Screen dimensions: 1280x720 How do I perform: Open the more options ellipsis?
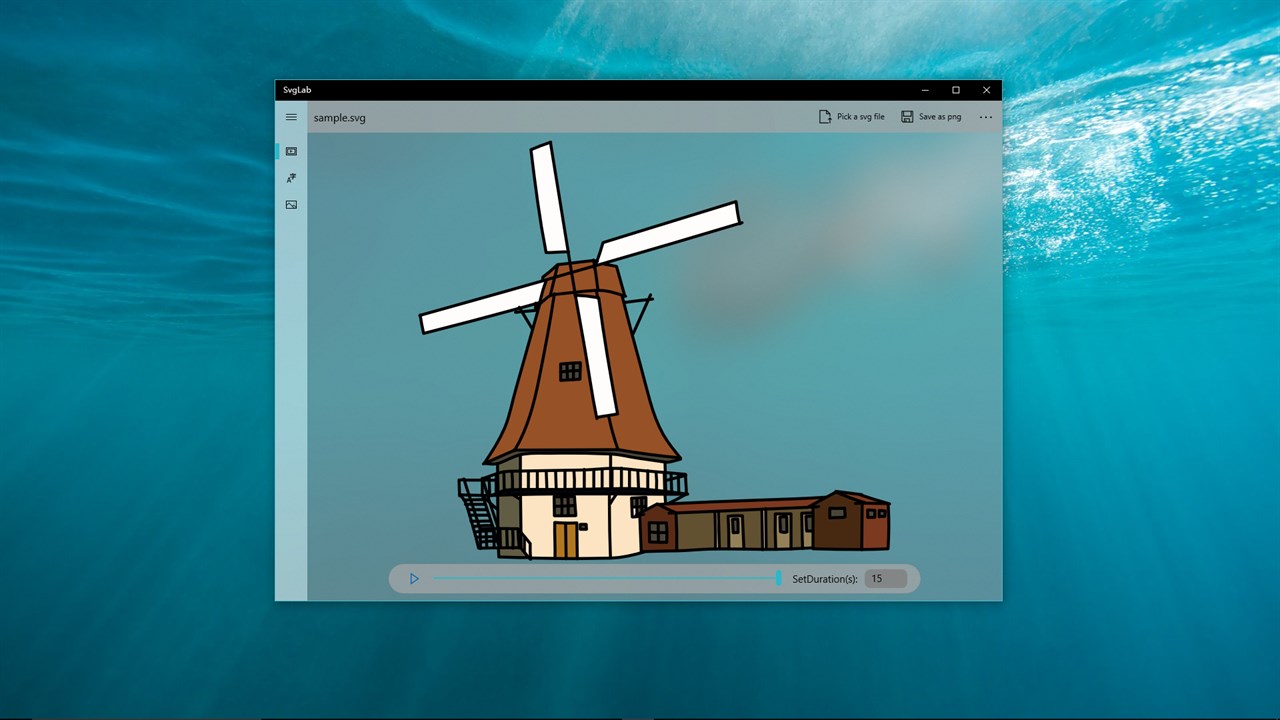pos(986,117)
